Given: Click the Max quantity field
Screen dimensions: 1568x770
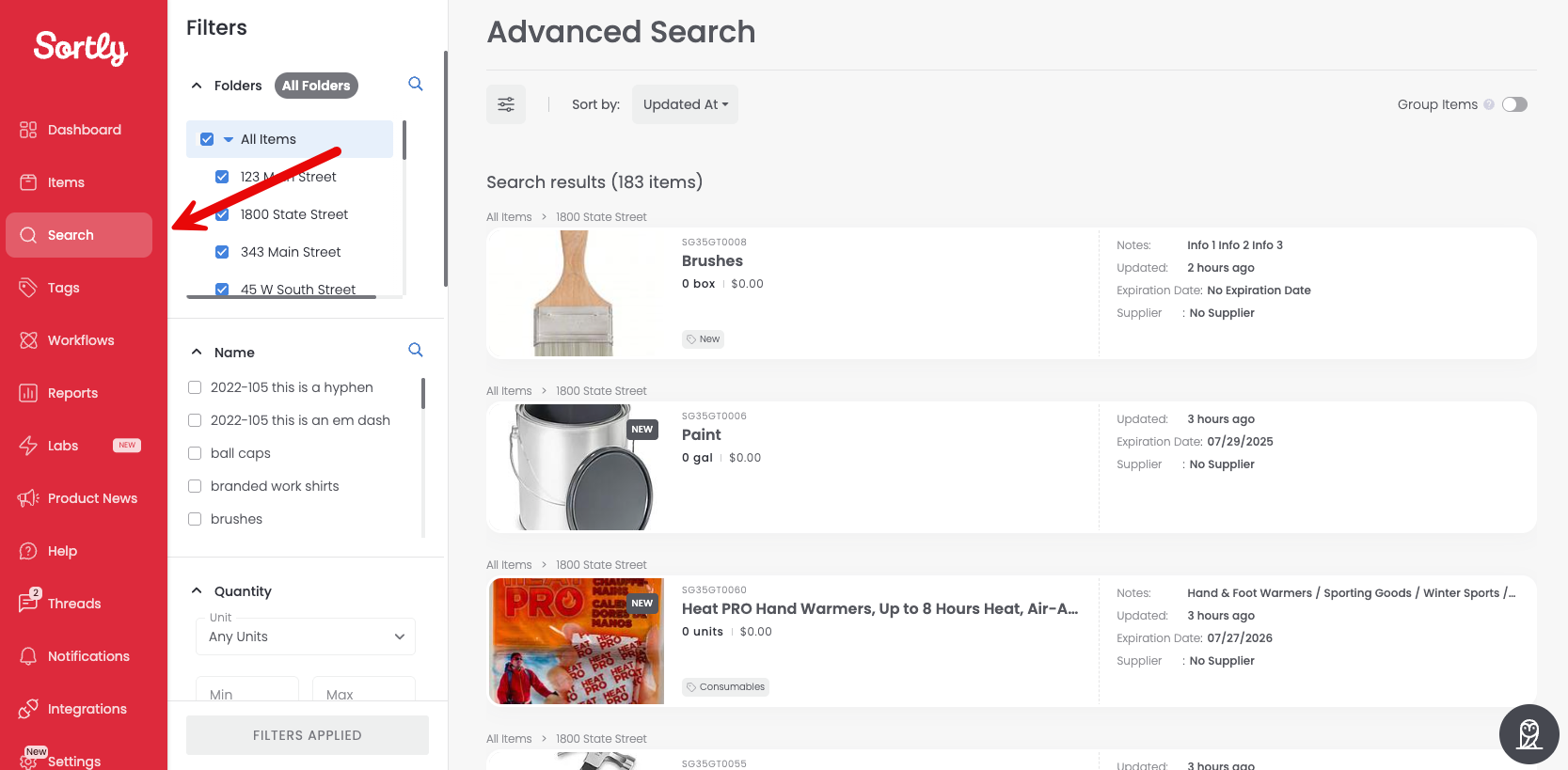Looking at the screenshot, I should 364,689.
